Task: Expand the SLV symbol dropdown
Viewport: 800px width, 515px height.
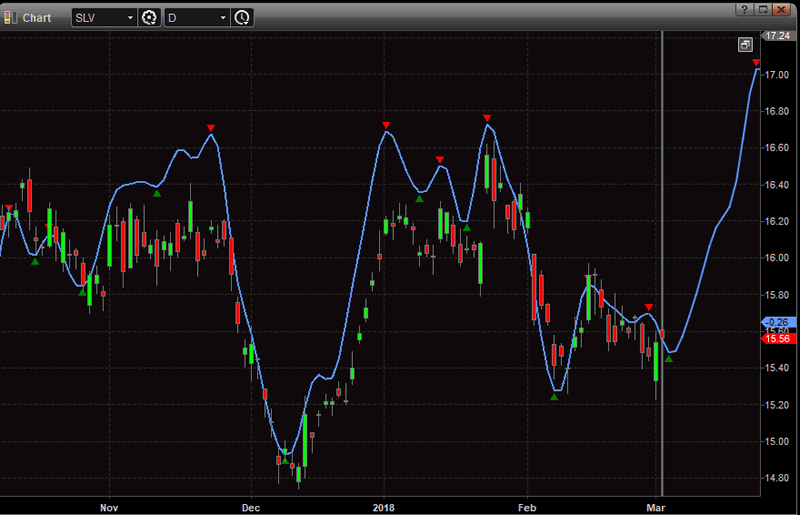Action: [130, 17]
